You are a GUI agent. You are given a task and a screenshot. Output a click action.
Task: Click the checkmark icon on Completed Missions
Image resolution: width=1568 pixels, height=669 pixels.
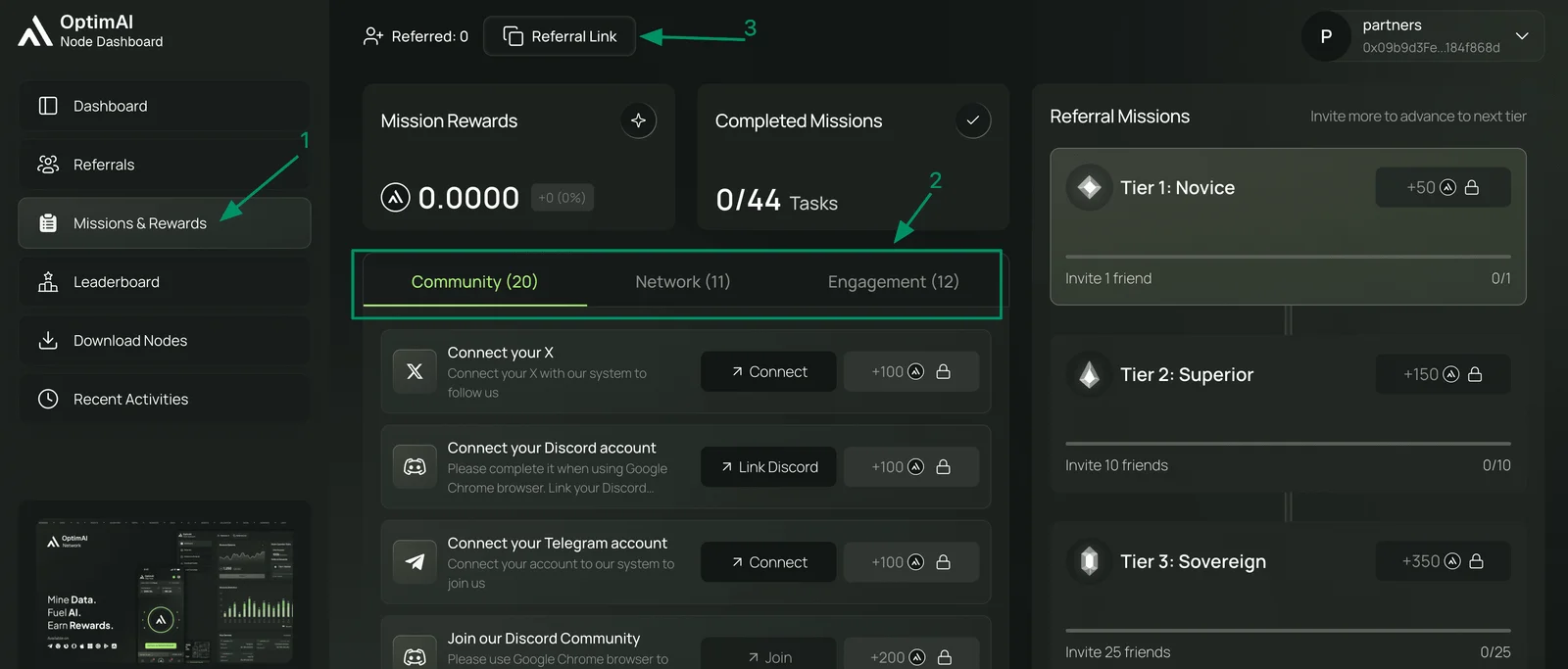973,120
